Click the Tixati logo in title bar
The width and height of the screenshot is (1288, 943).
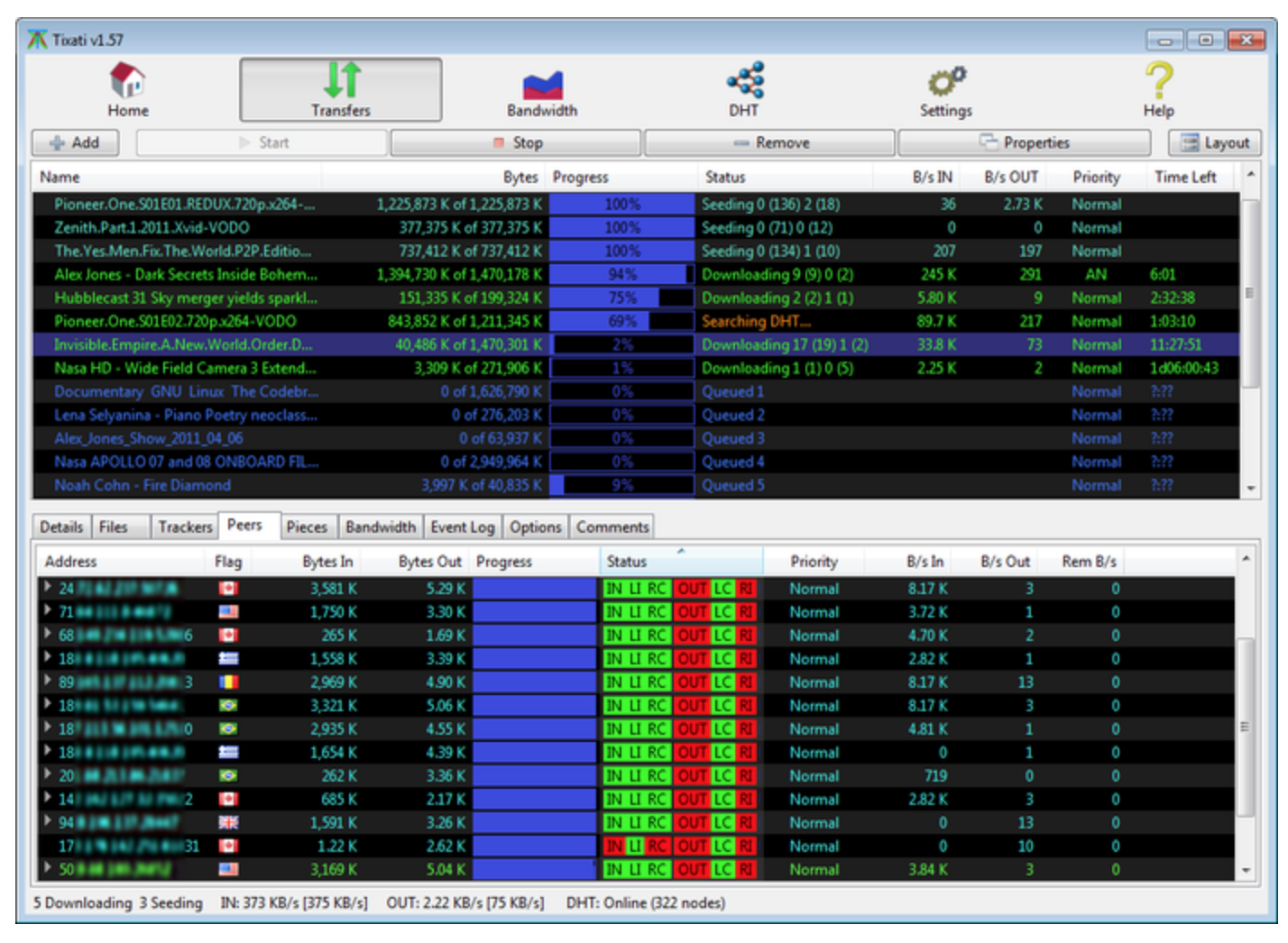pos(37,40)
